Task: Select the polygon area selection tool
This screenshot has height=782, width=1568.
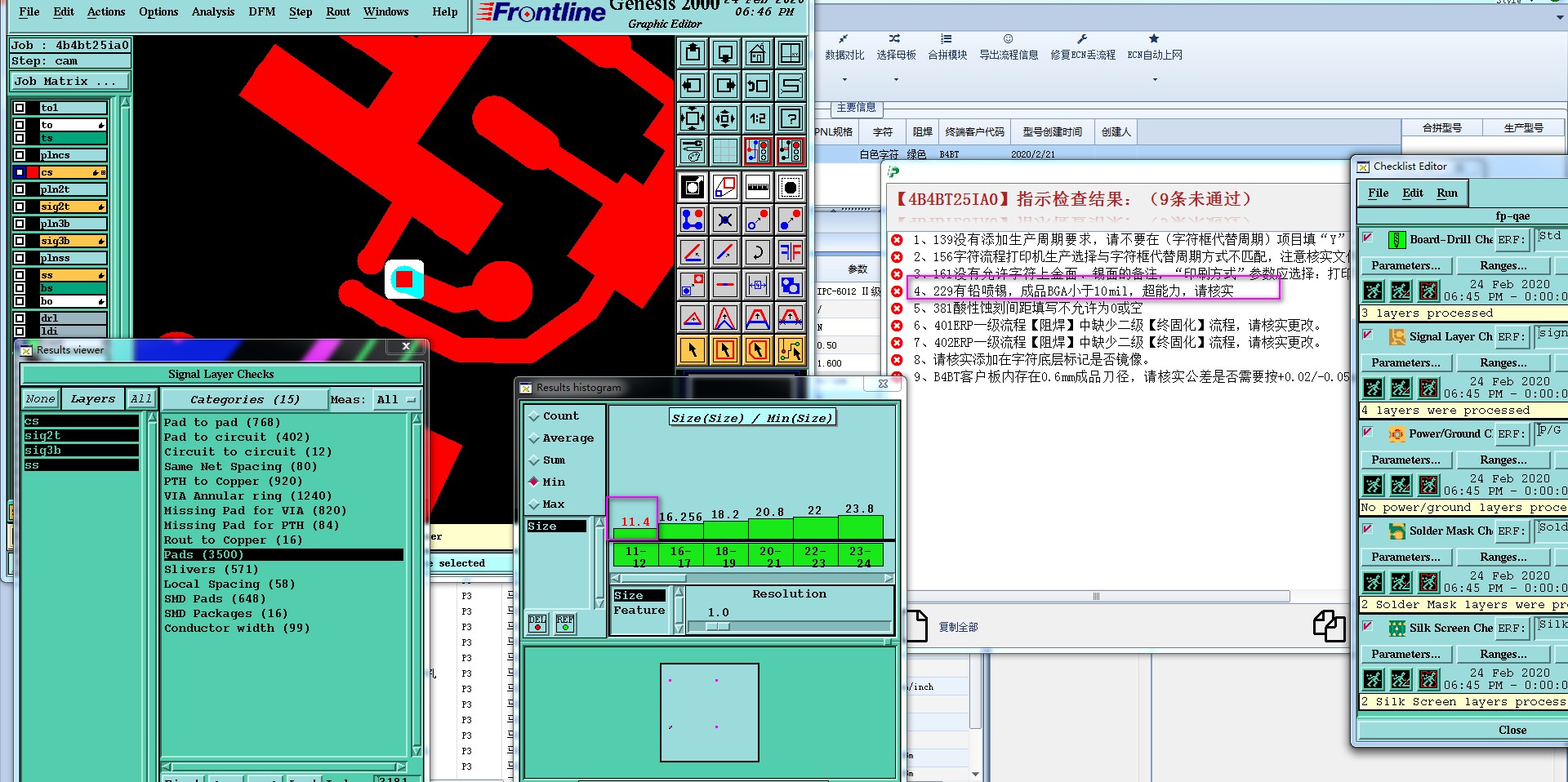Action: click(758, 350)
